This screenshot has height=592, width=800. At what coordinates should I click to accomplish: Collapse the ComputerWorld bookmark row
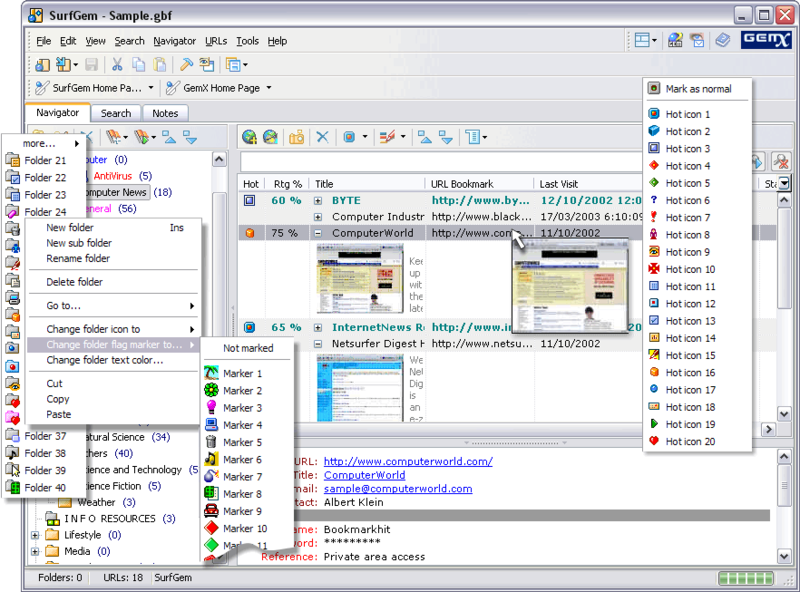pos(318,233)
